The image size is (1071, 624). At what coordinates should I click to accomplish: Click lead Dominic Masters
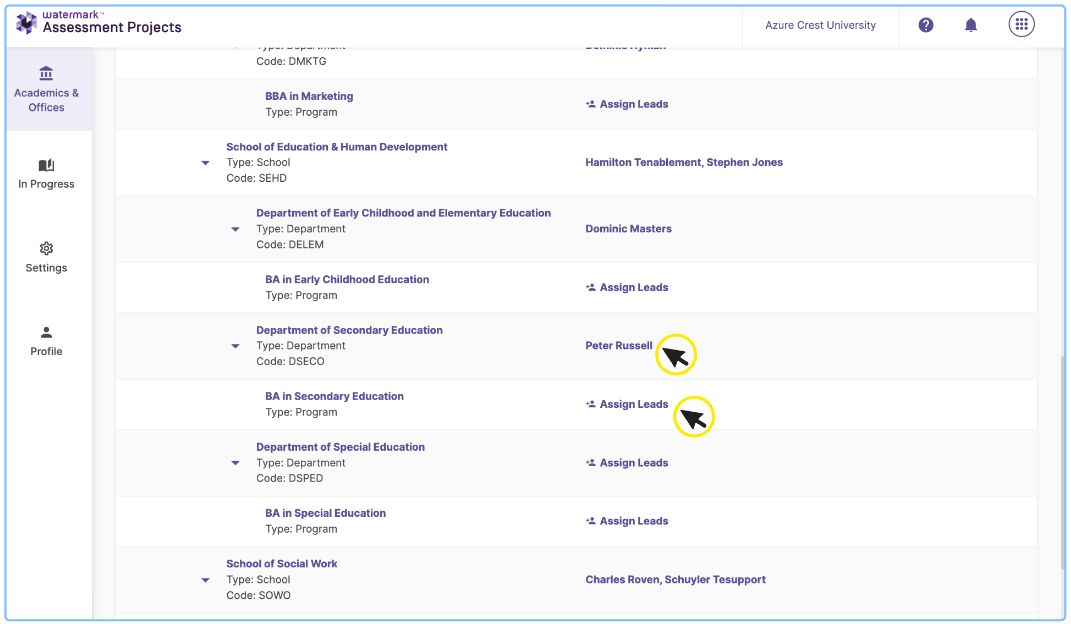[x=628, y=229]
